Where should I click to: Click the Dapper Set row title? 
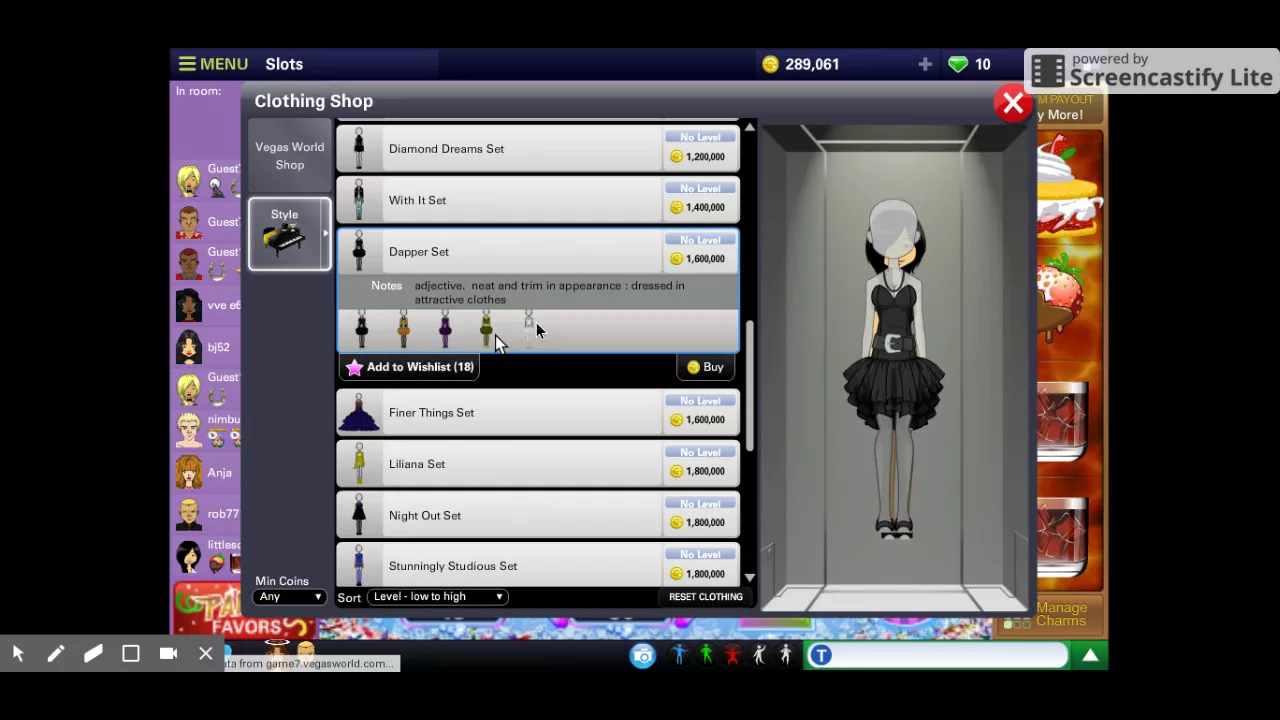pyautogui.click(x=419, y=252)
